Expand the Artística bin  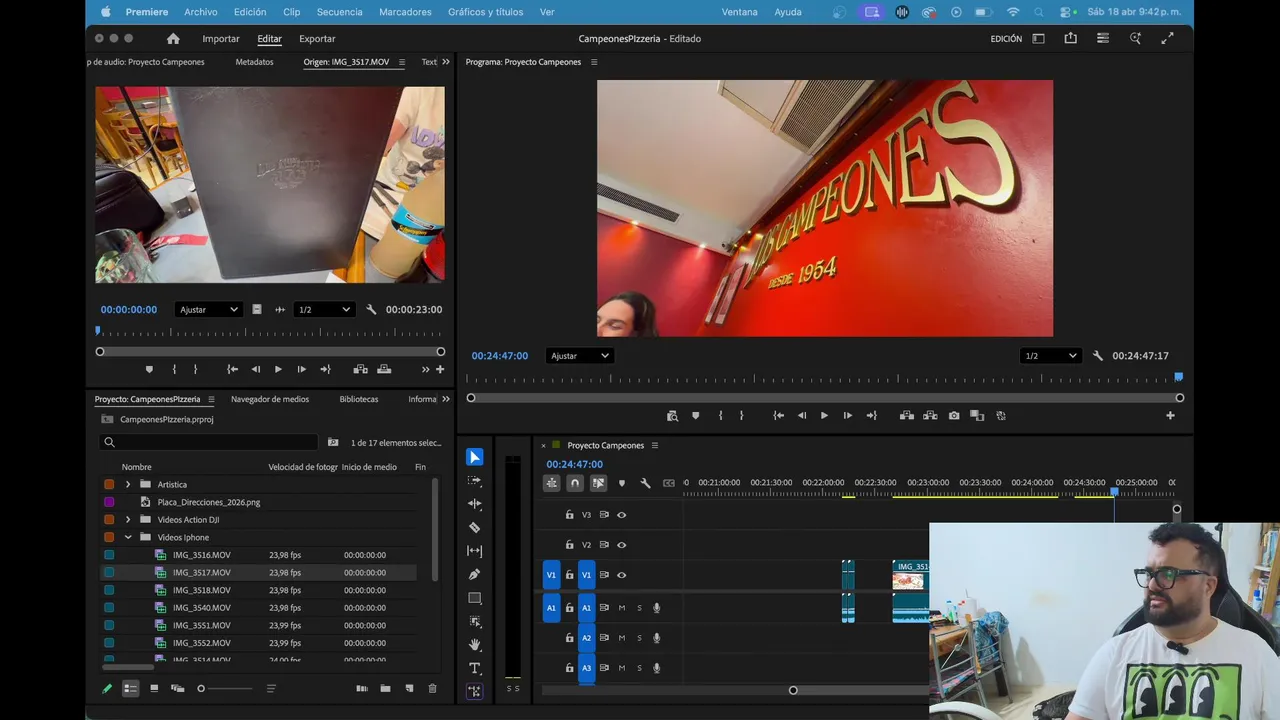coord(128,485)
